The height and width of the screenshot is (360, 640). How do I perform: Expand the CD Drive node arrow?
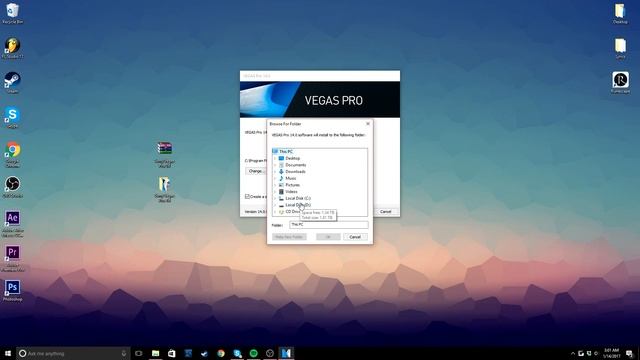click(x=275, y=211)
